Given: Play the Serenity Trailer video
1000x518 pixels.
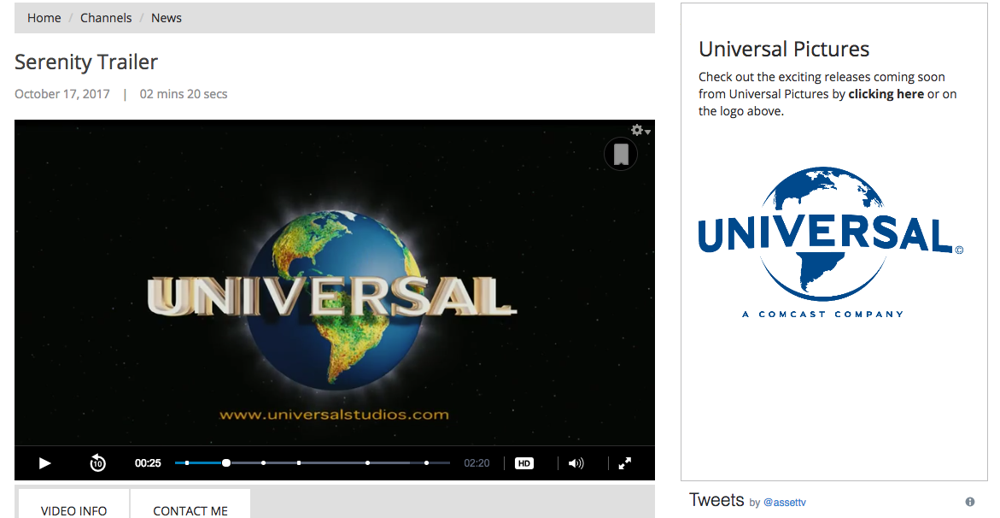Looking at the screenshot, I should 45,463.
